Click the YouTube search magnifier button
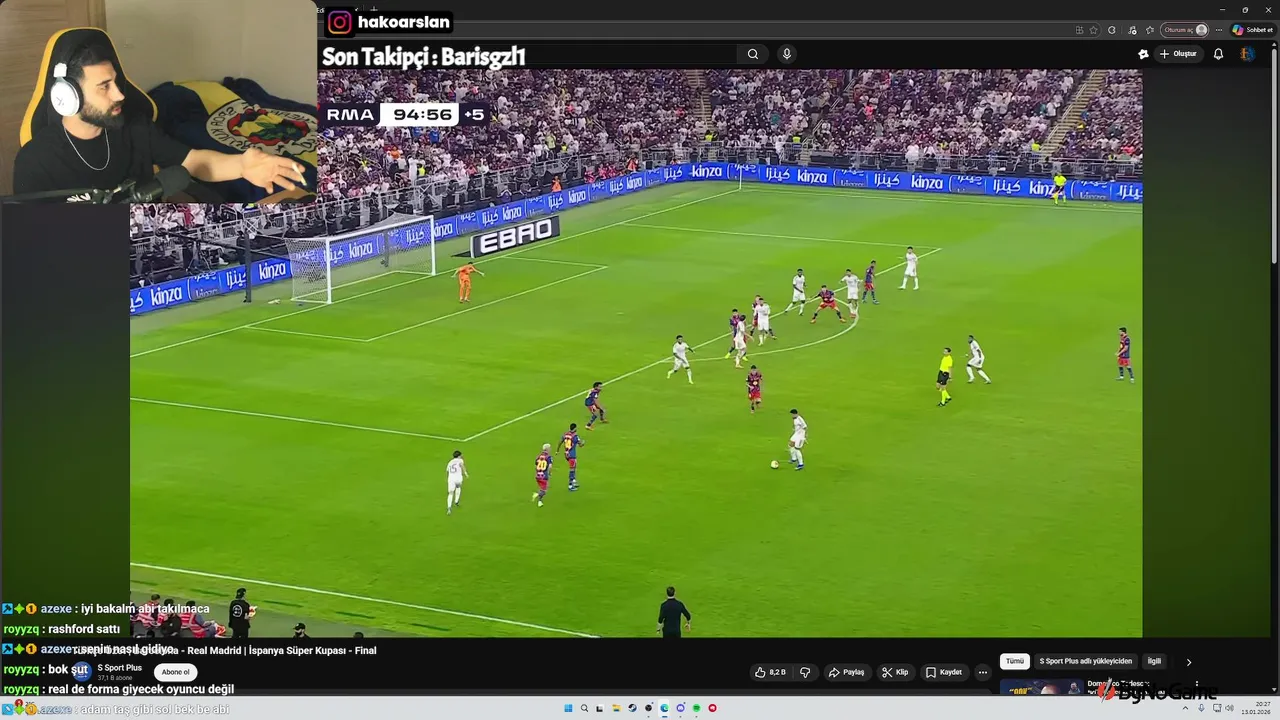The width and height of the screenshot is (1280, 720). (753, 54)
